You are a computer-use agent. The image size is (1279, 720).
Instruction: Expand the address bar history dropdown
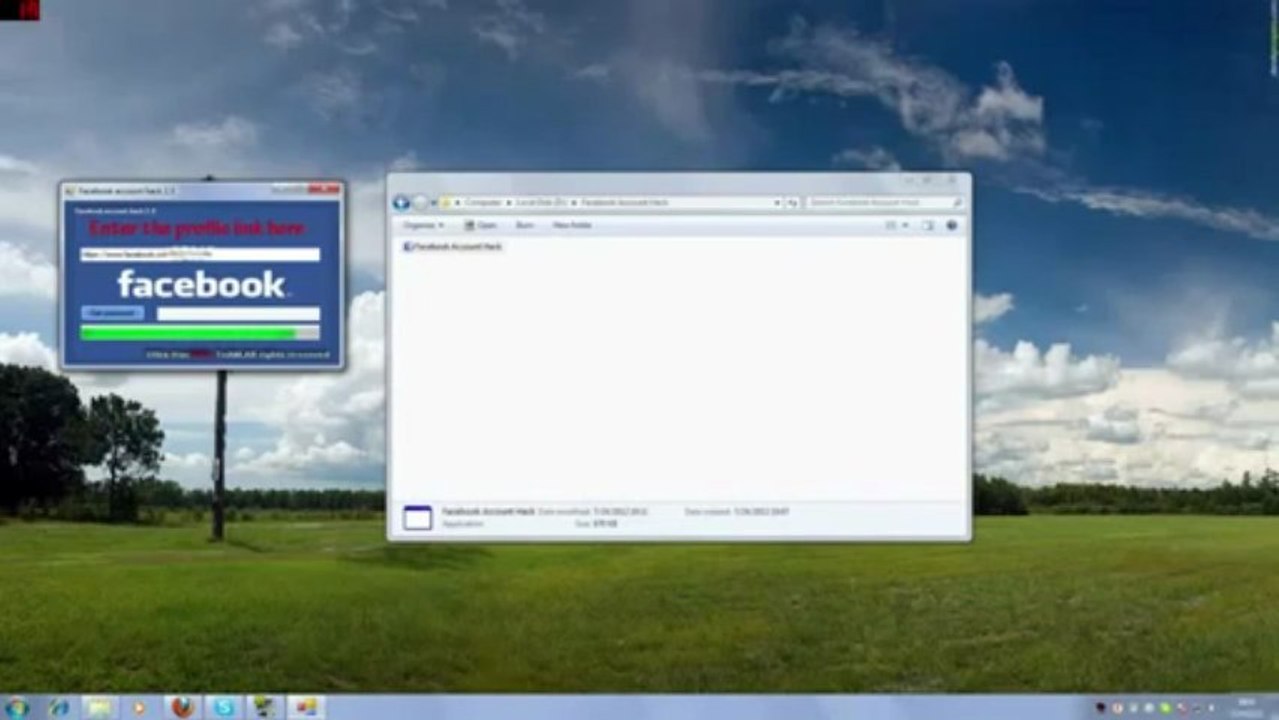777,203
